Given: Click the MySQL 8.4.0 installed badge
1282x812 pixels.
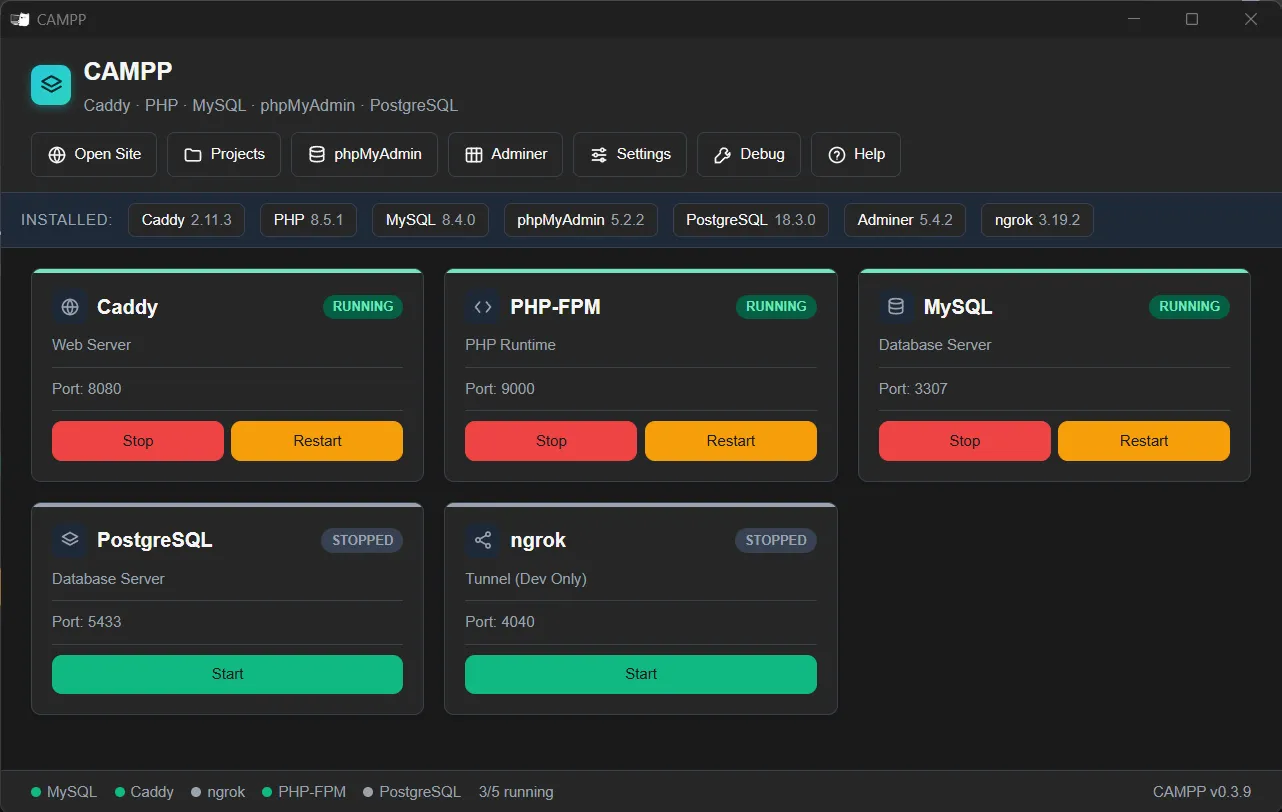Looking at the screenshot, I should (430, 220).
